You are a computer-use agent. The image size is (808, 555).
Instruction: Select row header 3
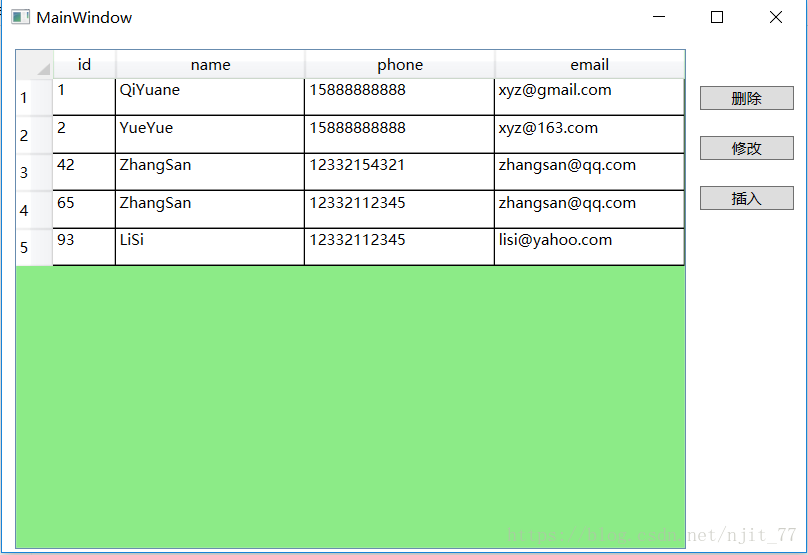tap(35, 172)
